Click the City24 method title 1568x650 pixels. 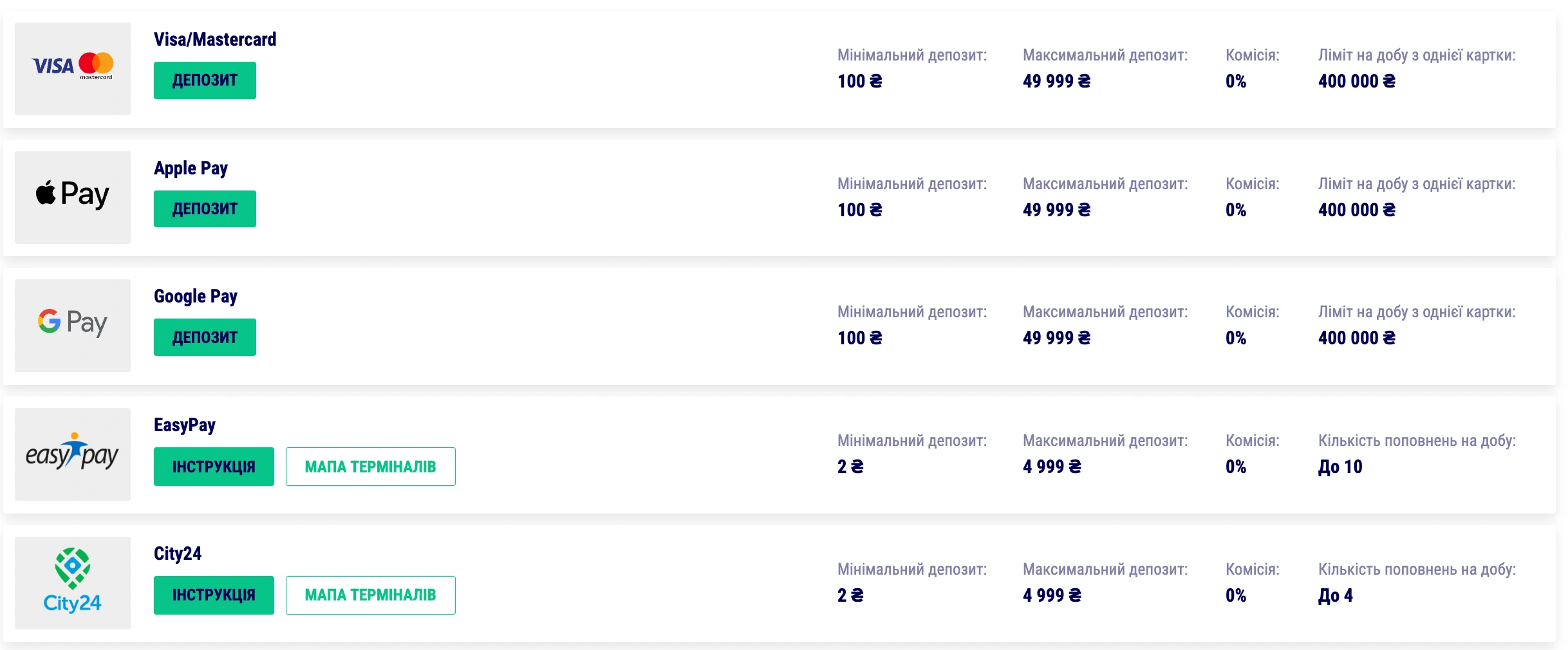178,553
